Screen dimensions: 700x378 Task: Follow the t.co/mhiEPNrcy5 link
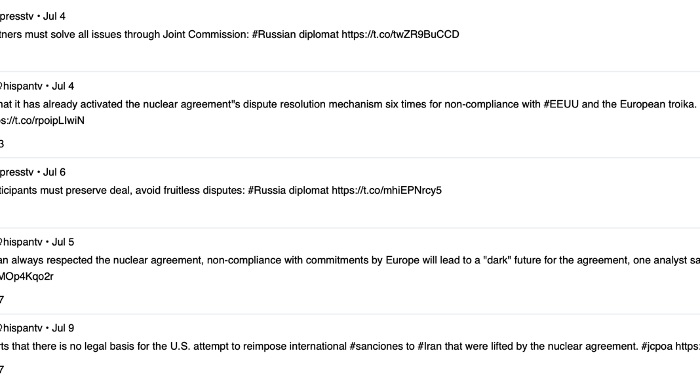pyautogui.click(x=386, y=191)
